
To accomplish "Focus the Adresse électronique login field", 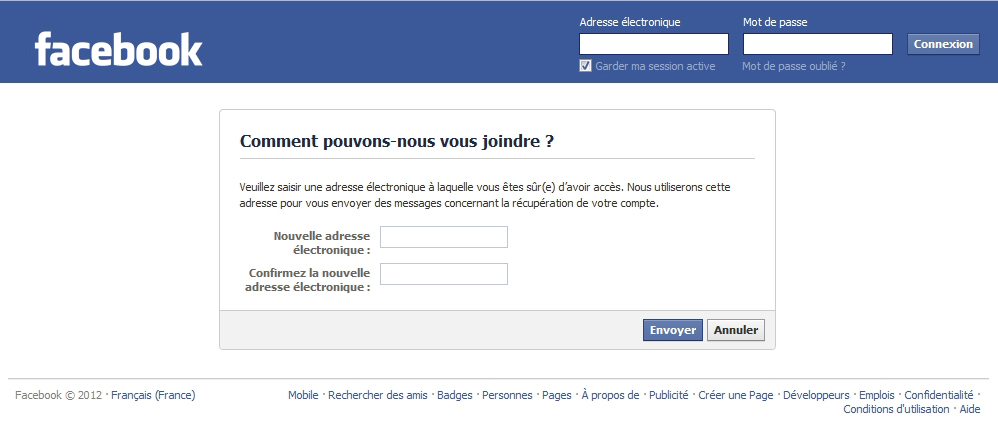I will 654,44.
